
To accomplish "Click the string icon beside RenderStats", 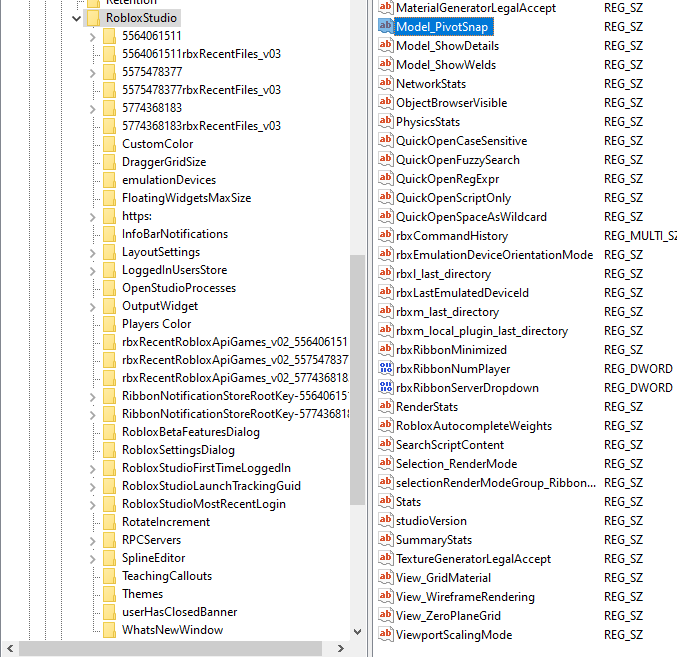I will [385, 406].
